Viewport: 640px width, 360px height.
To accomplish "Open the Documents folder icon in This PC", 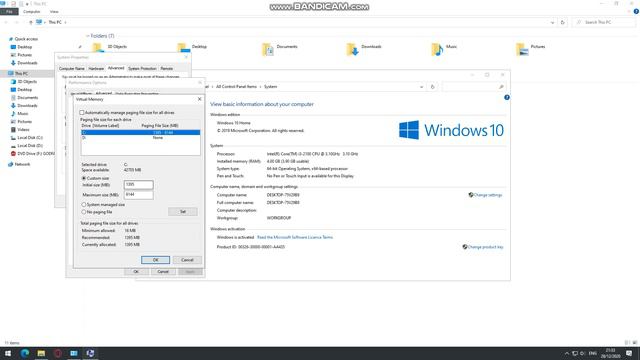I will point(268,49).
